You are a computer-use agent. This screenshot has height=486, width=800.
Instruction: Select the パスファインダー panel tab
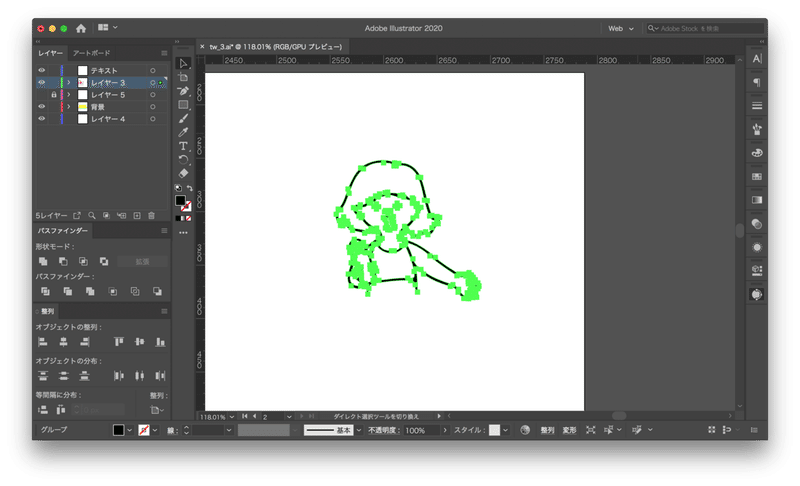click(63, 231)
